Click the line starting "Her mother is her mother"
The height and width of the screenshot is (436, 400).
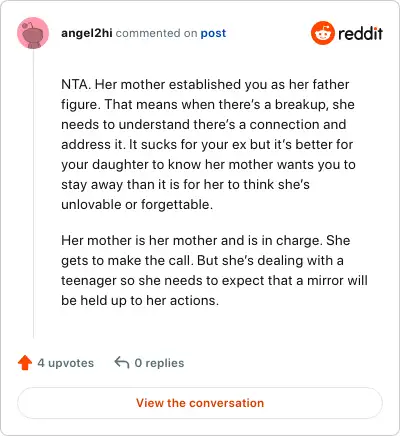pos(205,240)
